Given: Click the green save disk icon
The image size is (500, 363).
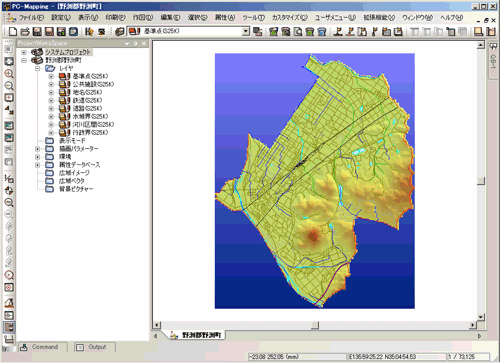Looking at the screenshot, I should pos(61,32).
